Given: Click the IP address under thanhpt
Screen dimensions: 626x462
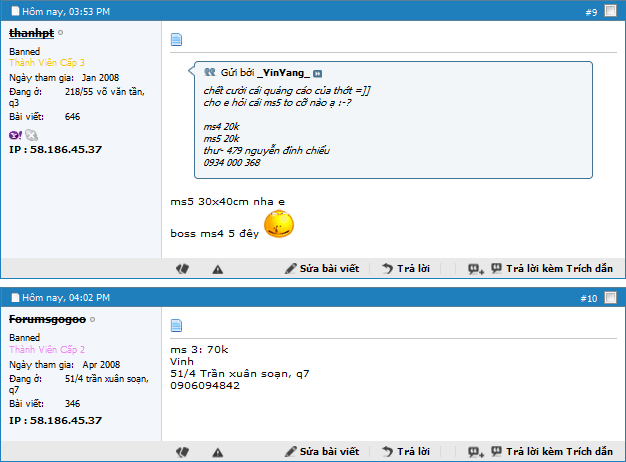Looking at the screenshot, I should [55, 150].
